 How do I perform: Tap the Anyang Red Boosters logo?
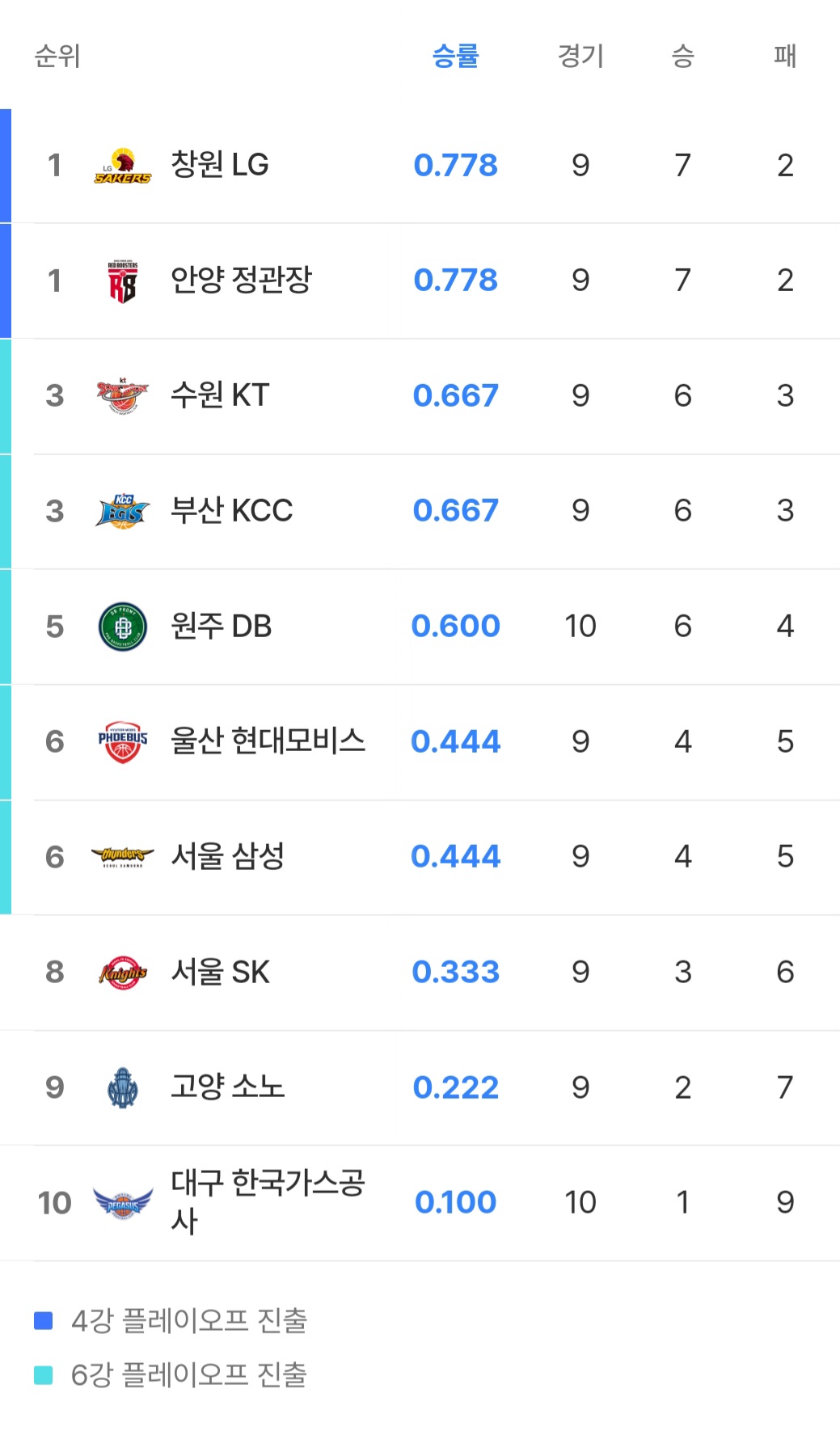(122, 281)
